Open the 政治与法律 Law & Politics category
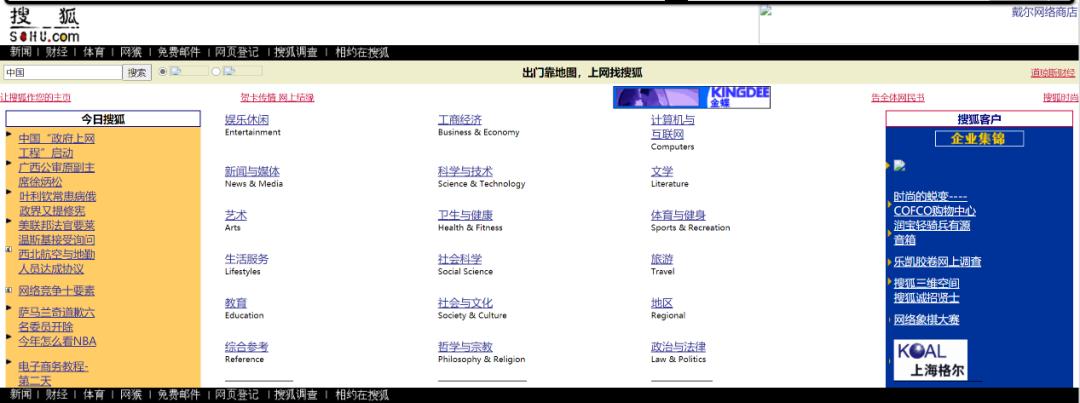 (x=678, y=347)
